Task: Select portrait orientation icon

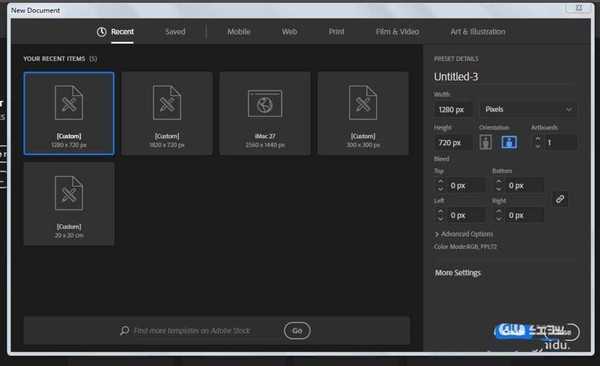Action: coord(486,142)
